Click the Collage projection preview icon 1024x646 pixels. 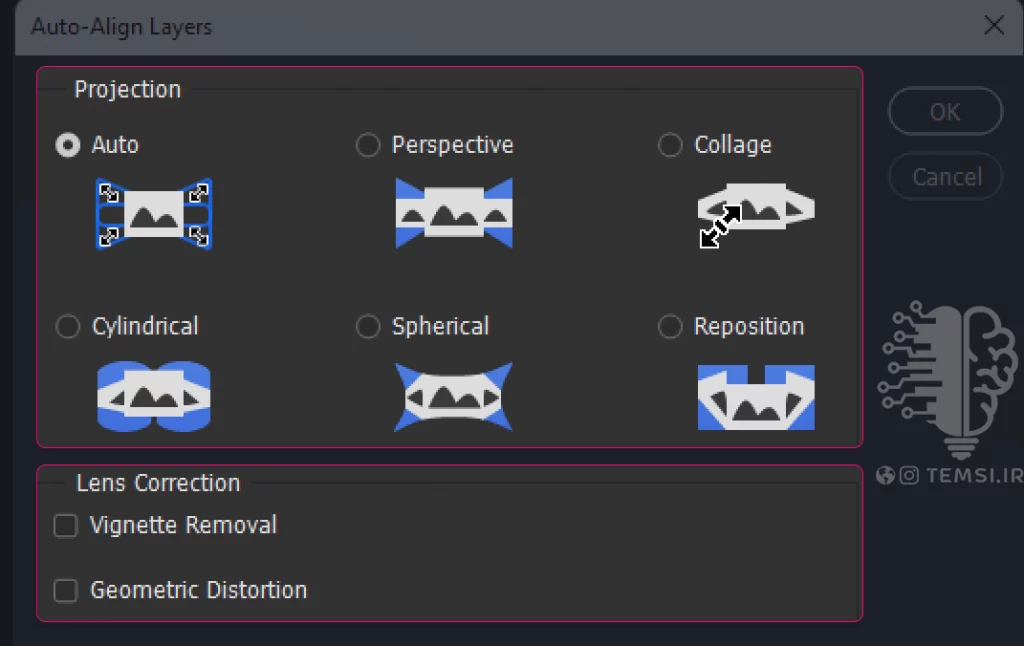tap(756, 214)
